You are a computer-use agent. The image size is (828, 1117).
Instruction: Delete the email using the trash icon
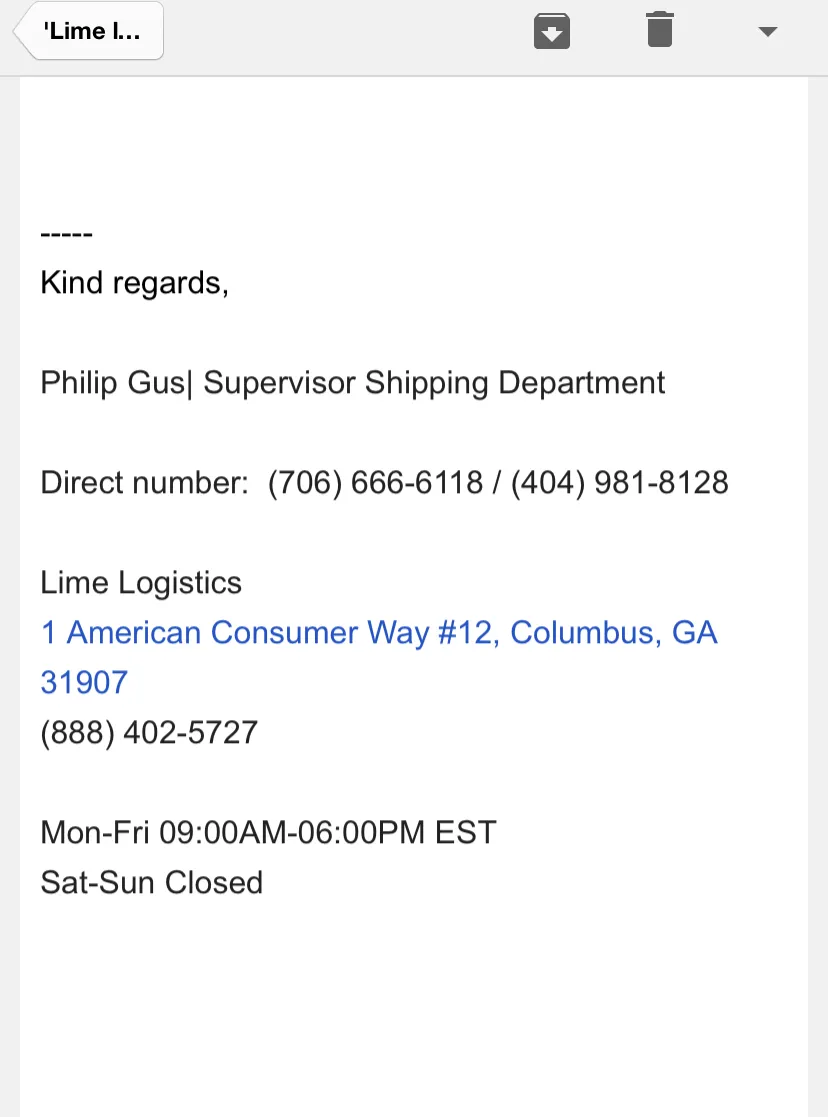point(660,30)
